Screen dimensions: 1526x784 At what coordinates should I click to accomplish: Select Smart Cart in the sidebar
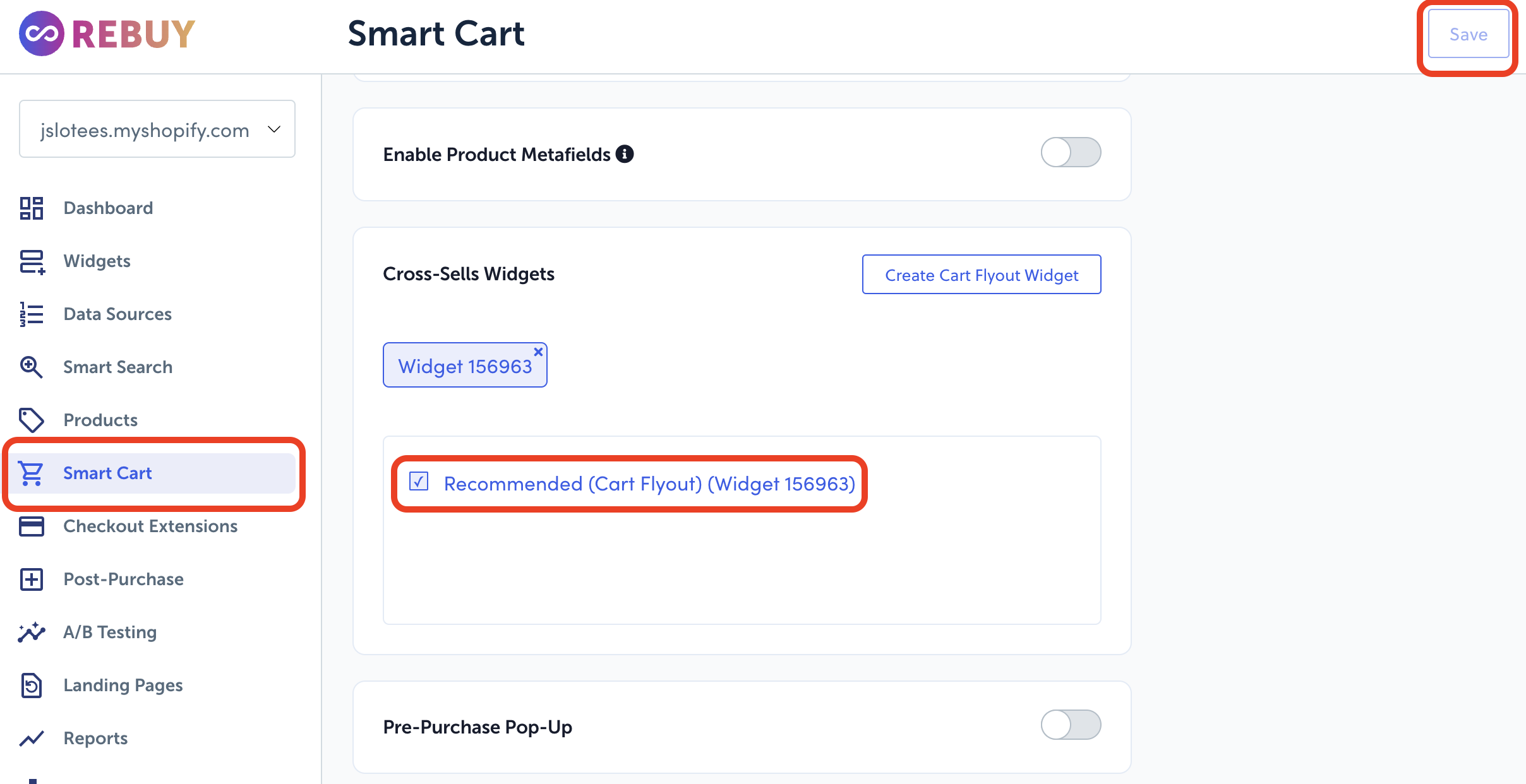pos(107,473)
